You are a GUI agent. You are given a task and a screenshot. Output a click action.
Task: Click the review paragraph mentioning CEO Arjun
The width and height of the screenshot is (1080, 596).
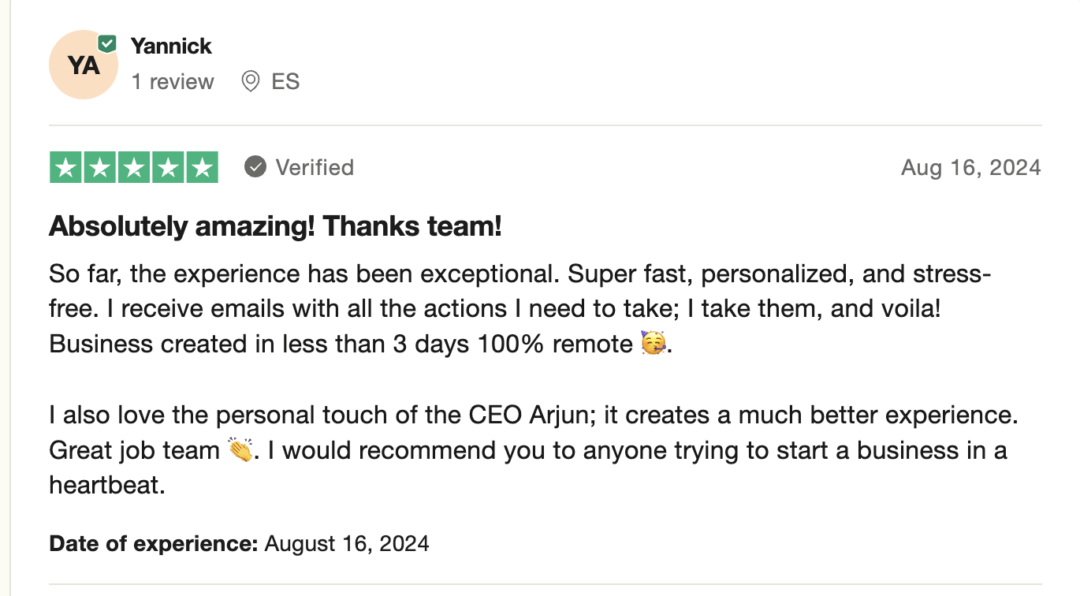pyautogui.click(x=533, y=450)
